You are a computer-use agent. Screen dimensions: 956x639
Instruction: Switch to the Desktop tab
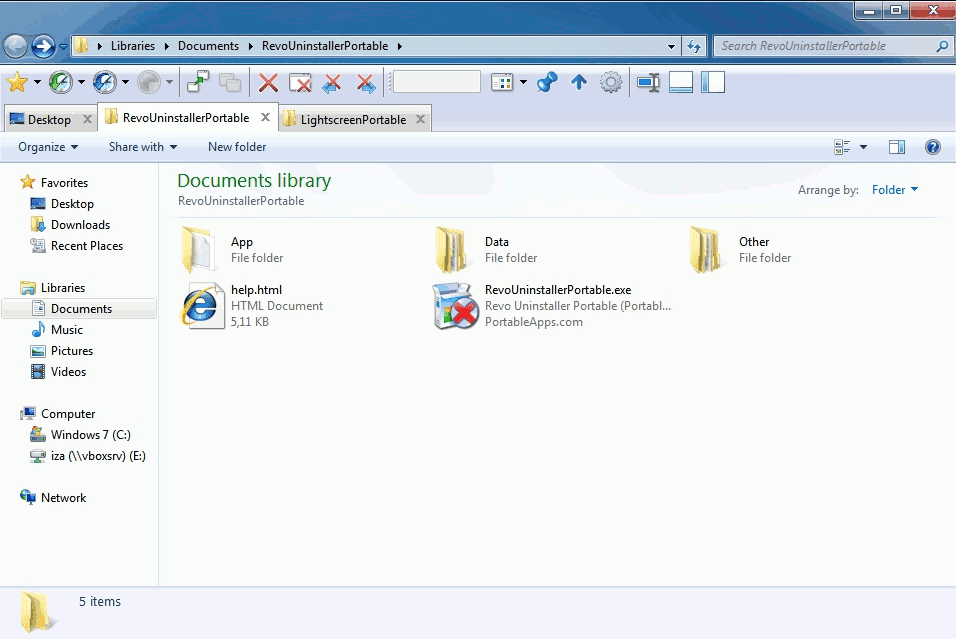(x=49, y=120)
